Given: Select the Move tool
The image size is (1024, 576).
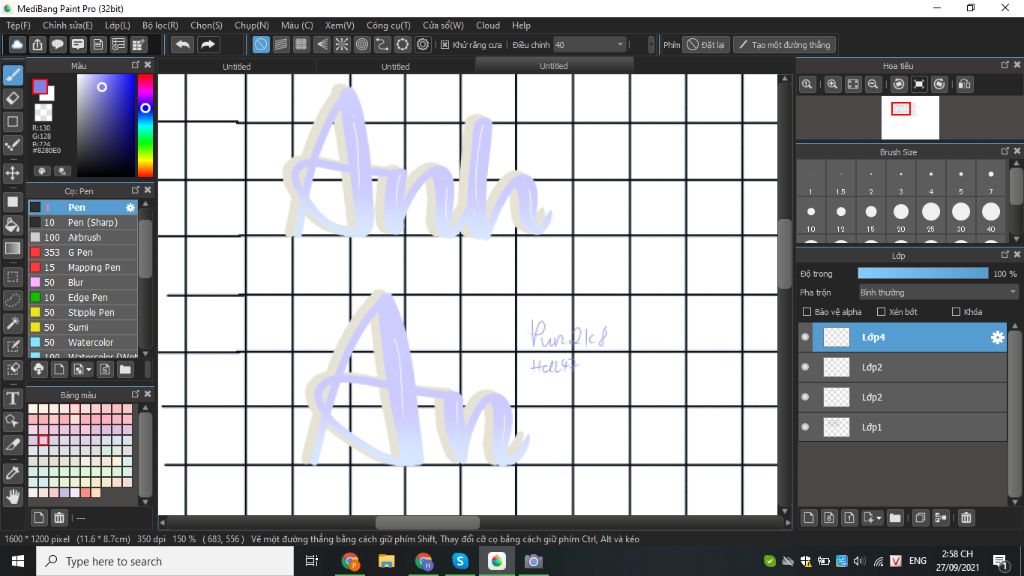Looking at the screenshot, I should pyautogui.click(x=12, y=173).
